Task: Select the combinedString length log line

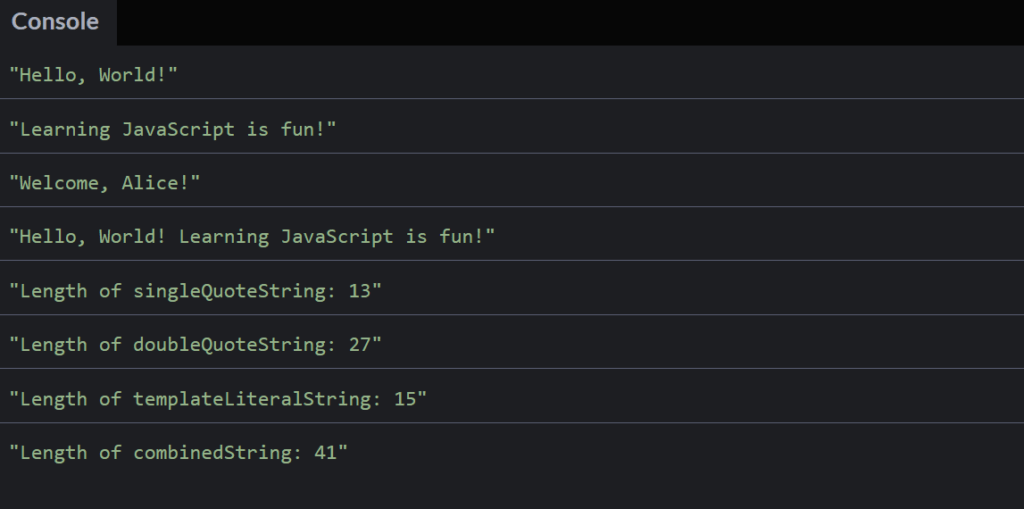Action: click(x=178, y=453)
